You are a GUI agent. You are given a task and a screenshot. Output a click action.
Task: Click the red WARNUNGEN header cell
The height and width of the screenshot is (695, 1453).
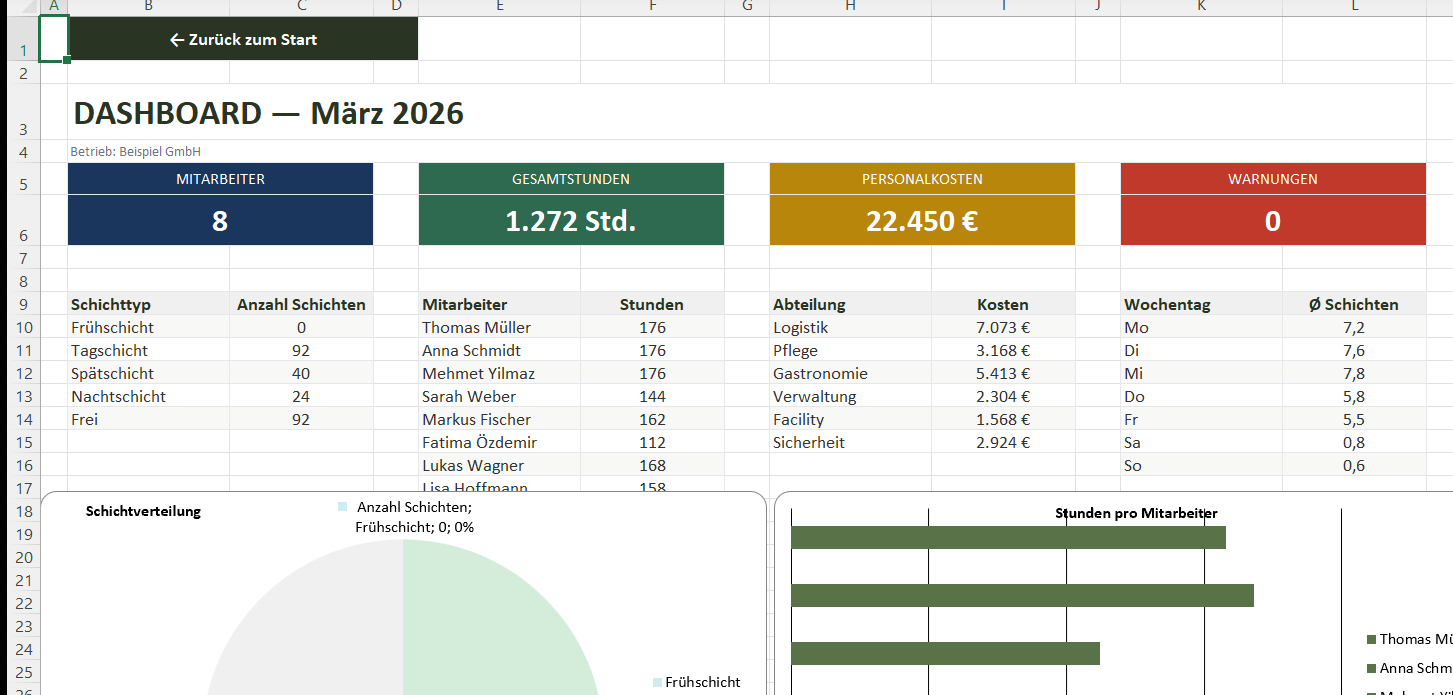[1272, 179]
